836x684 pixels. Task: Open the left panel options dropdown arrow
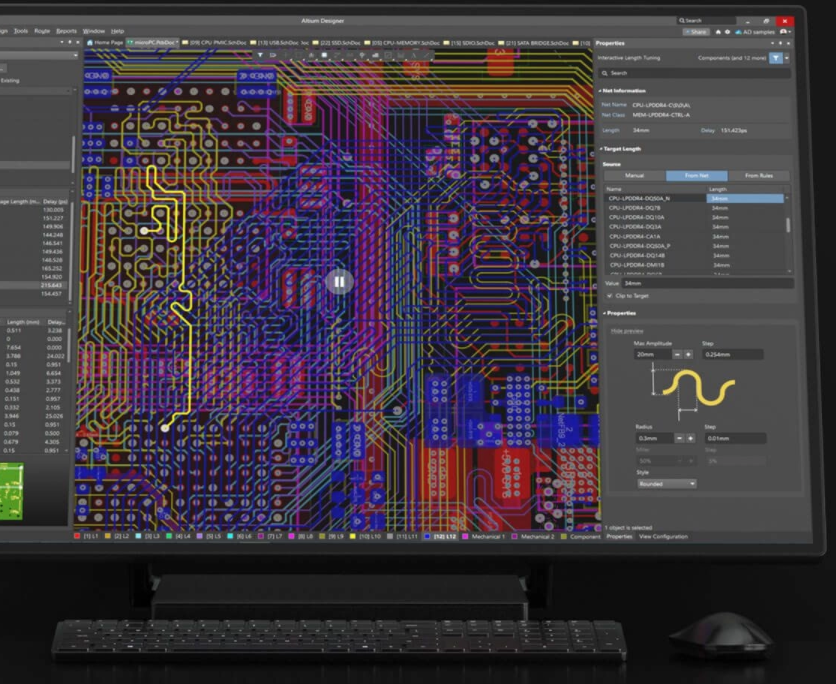tap(62, 42)
